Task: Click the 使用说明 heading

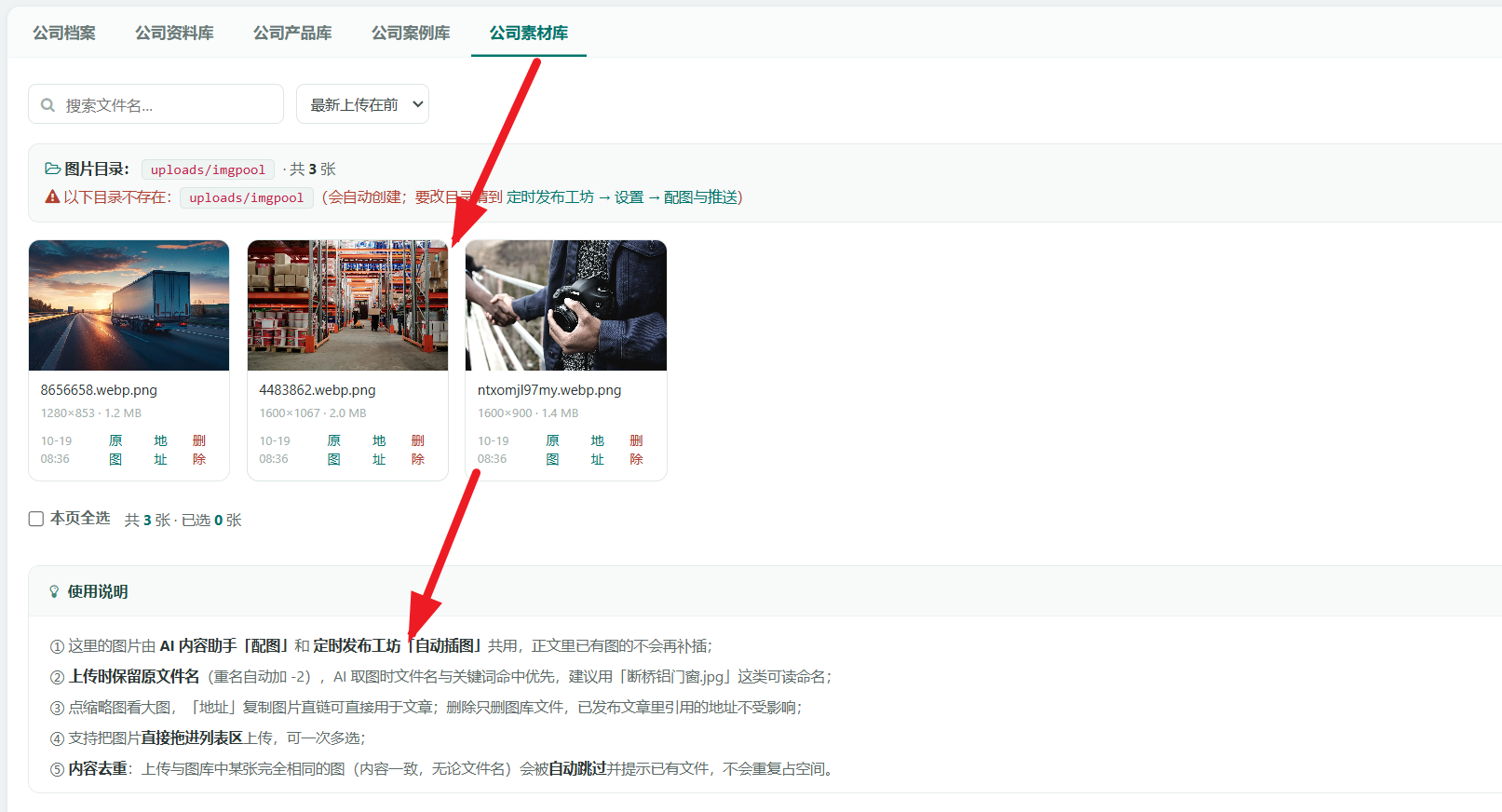Action: pos(98,591)
